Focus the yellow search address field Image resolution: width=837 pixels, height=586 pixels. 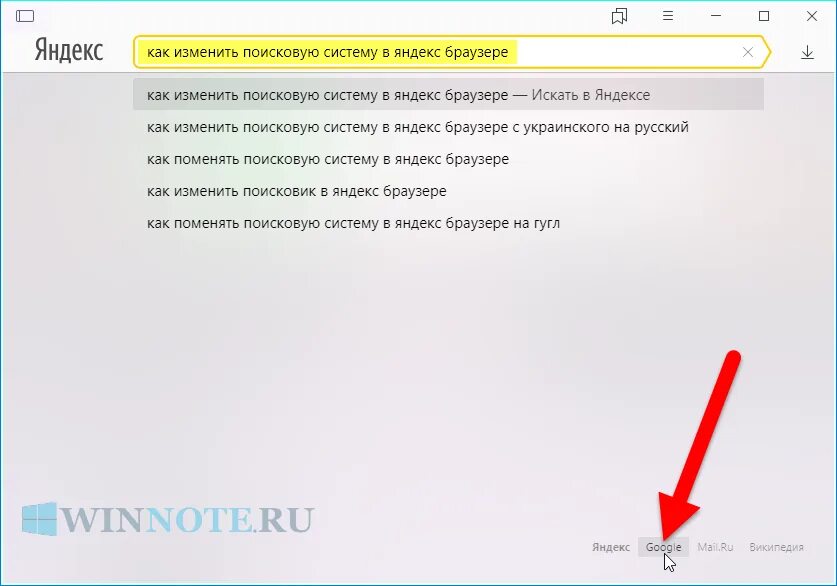click(x=452, y=52)
